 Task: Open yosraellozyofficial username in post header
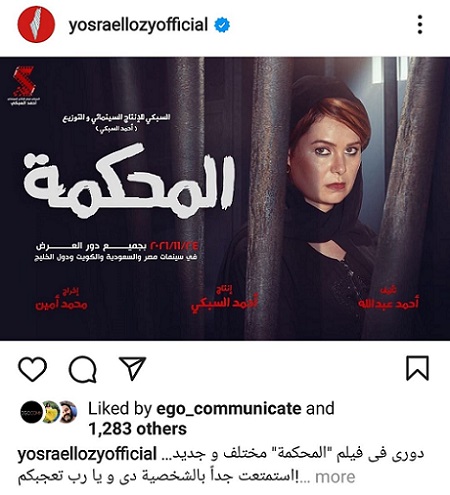pyautogui.click(x=138, y=25)
